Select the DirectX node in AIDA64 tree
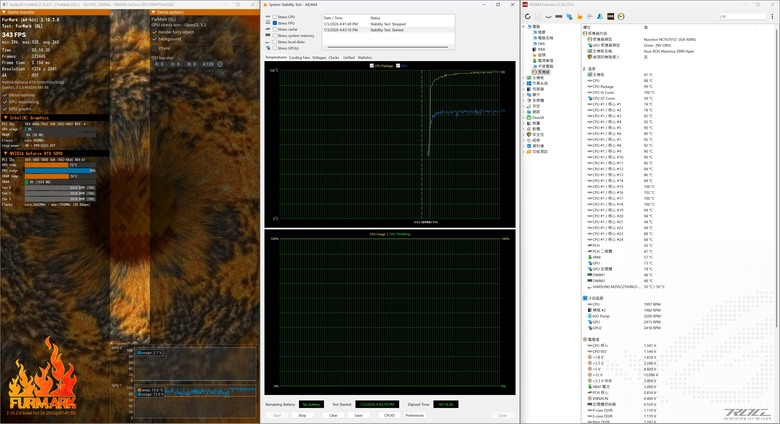 coord(538,117)
